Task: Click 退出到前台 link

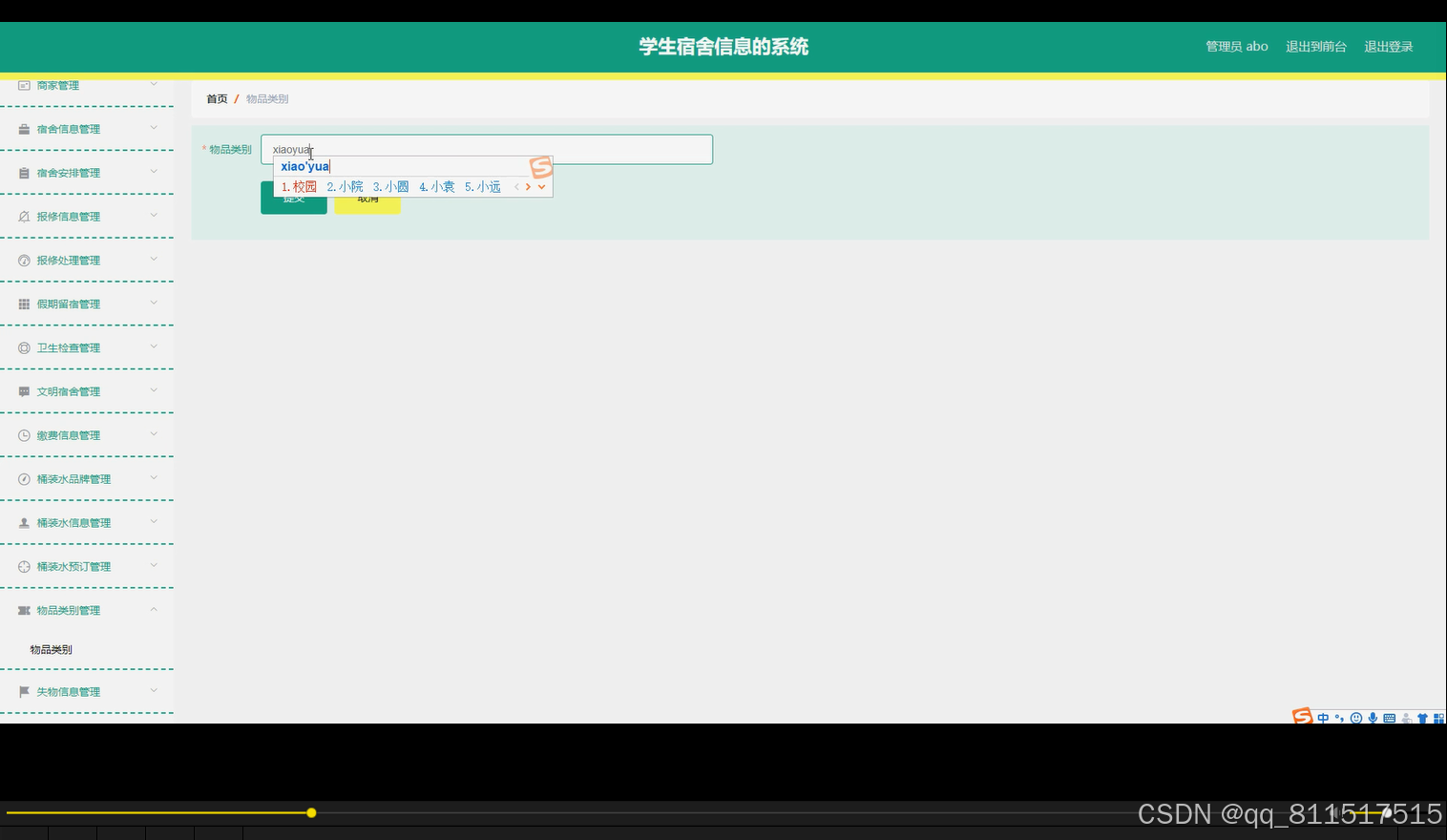Action: coord(1316,47)
